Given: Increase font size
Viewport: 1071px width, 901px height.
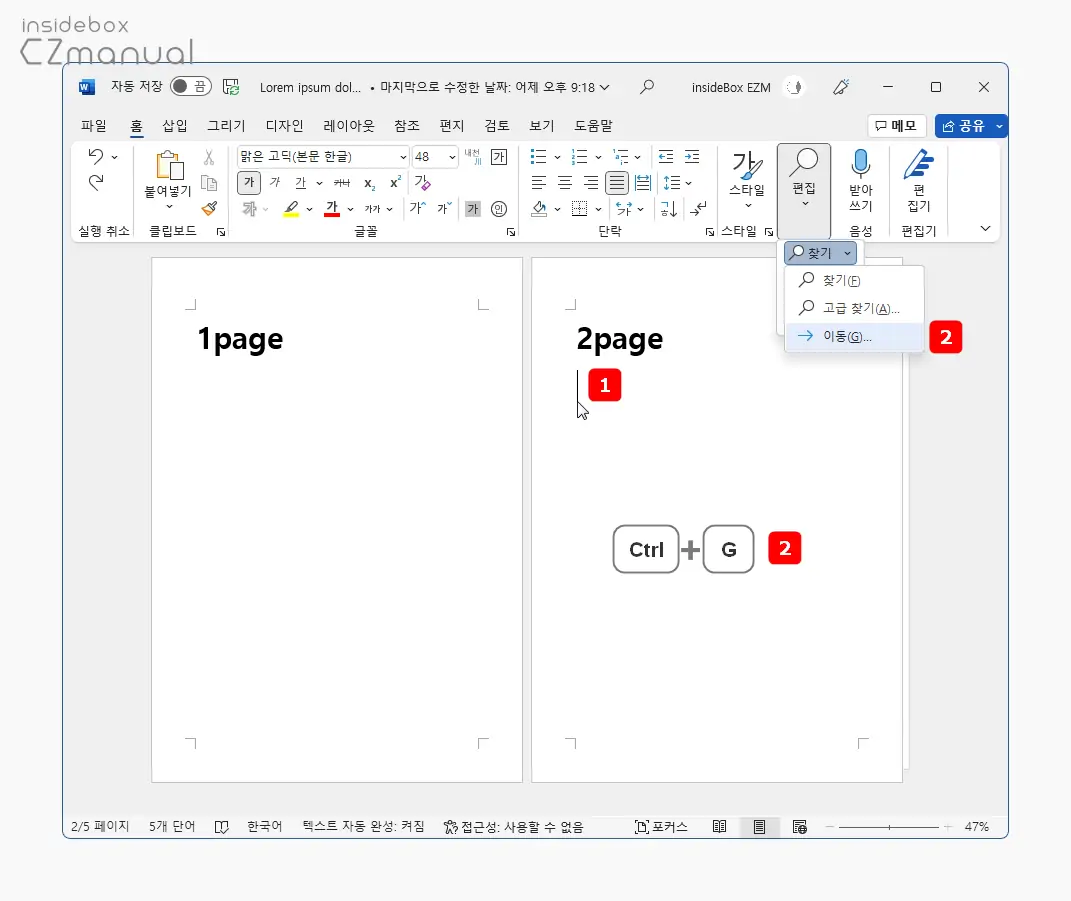Looking at the screenshot, I should [417, 208].
